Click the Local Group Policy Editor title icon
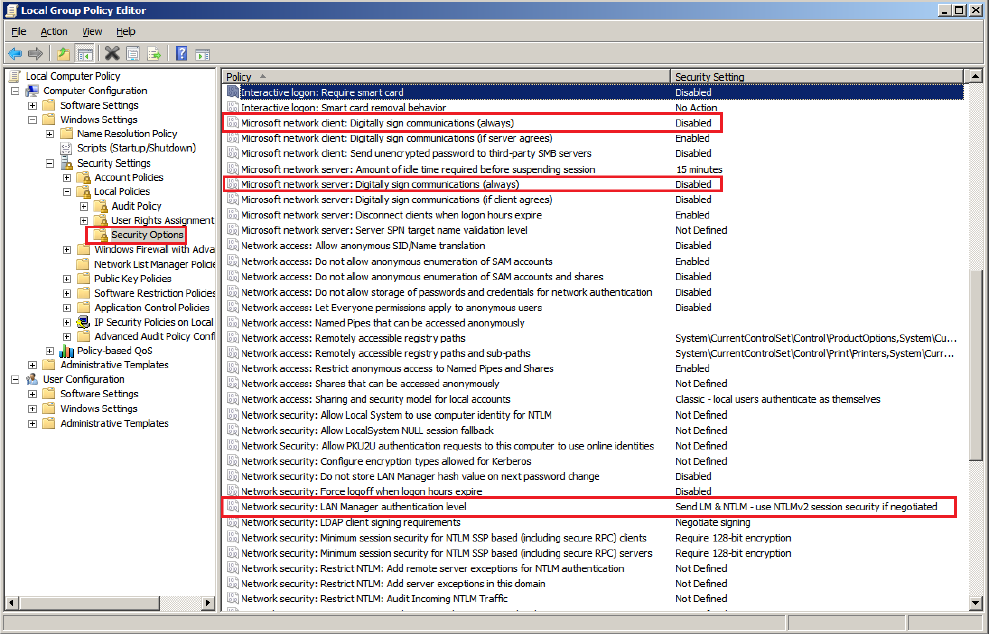This screenshot has height=634, width=989. point(11,10)
